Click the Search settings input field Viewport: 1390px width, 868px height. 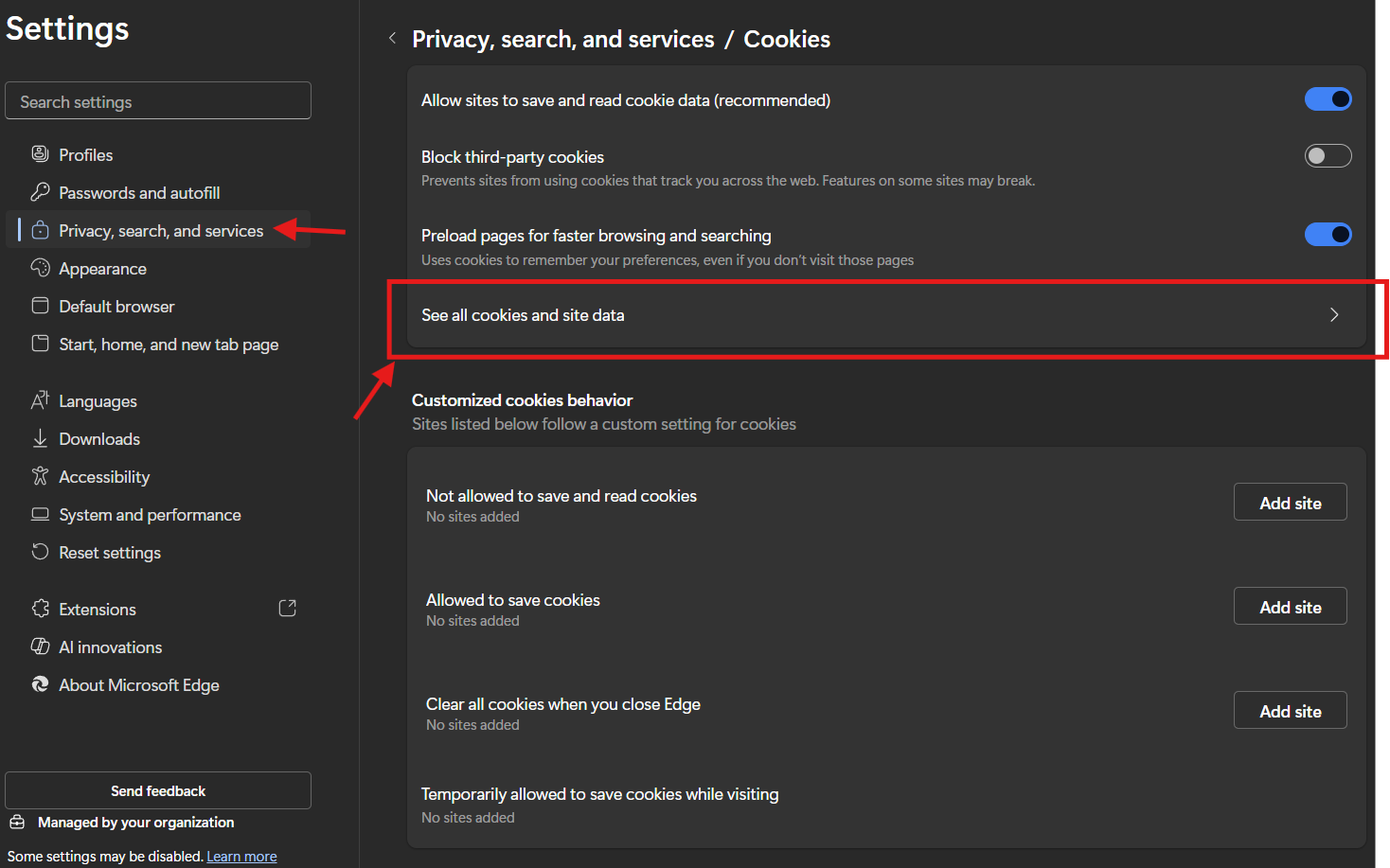(x=158, y=101)
